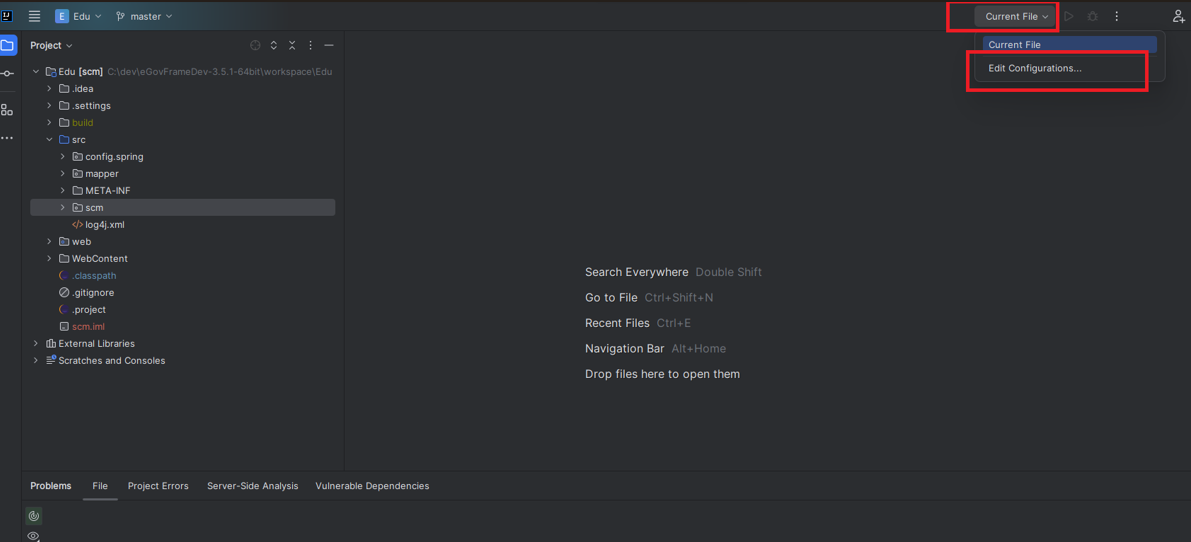Expand Scratches and Consoles
Viewport: 1191px width, 542px height.
[x=36, y=361]
